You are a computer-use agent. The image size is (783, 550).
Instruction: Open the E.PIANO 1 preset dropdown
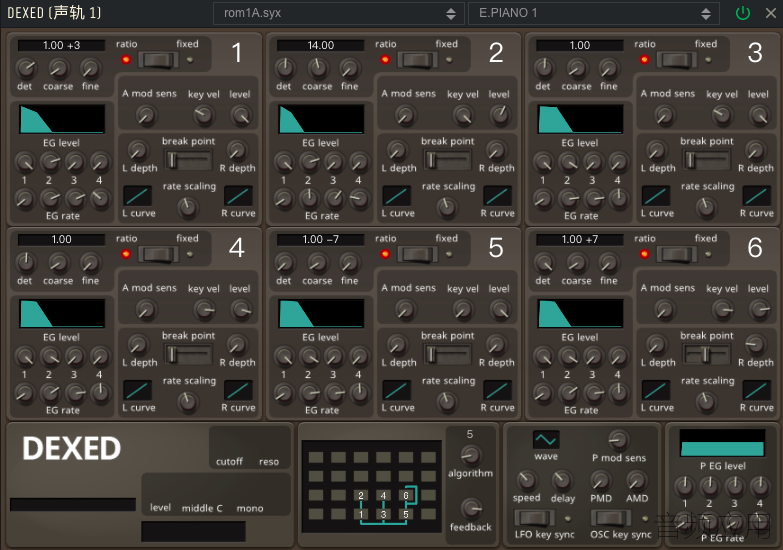pos(594,13)
